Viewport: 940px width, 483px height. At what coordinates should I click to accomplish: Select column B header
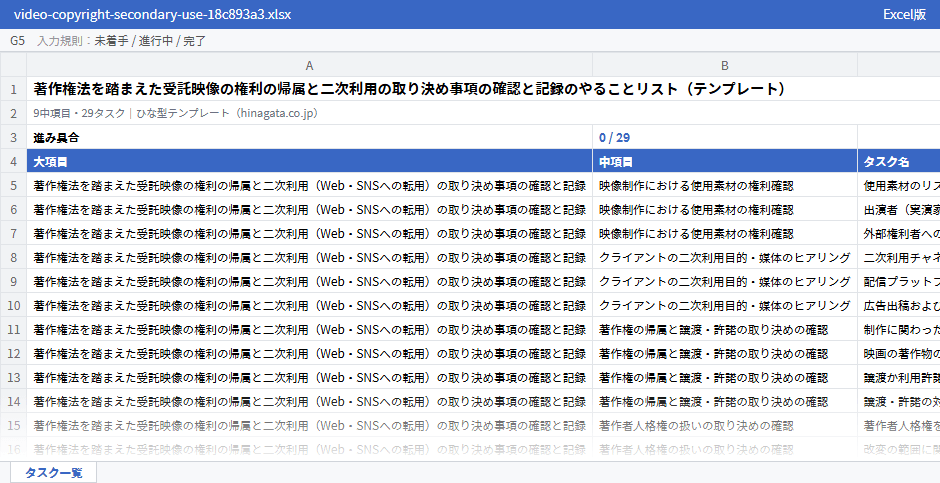(725, 65)
